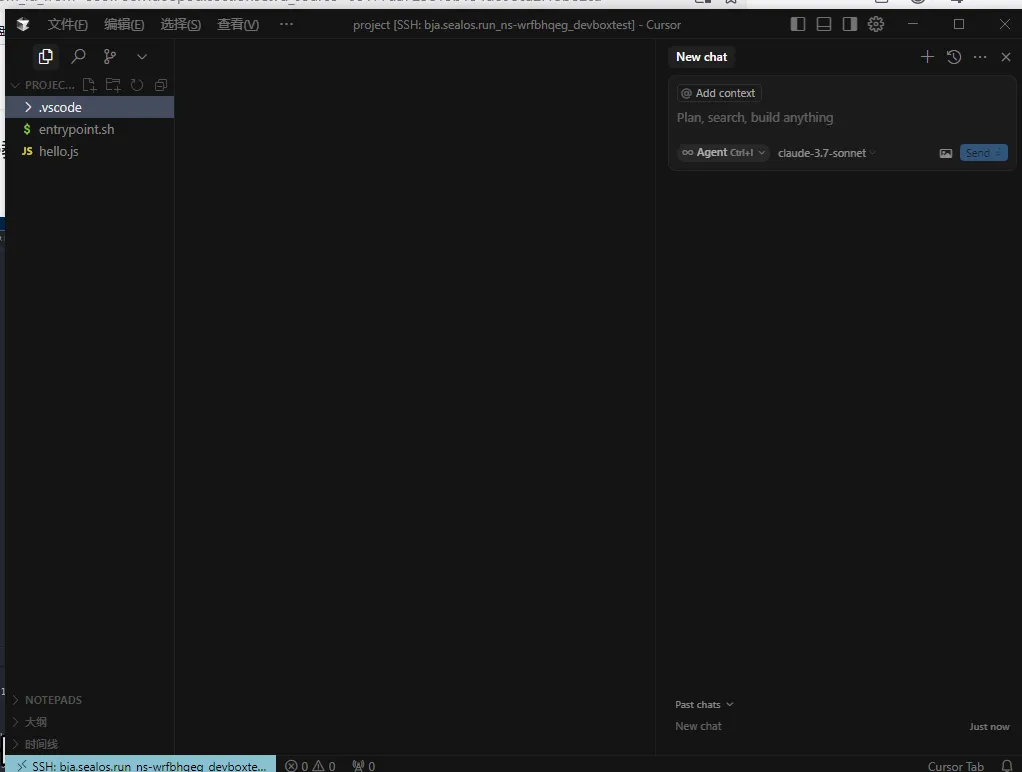Refresh the Explorer file tree

137,85
